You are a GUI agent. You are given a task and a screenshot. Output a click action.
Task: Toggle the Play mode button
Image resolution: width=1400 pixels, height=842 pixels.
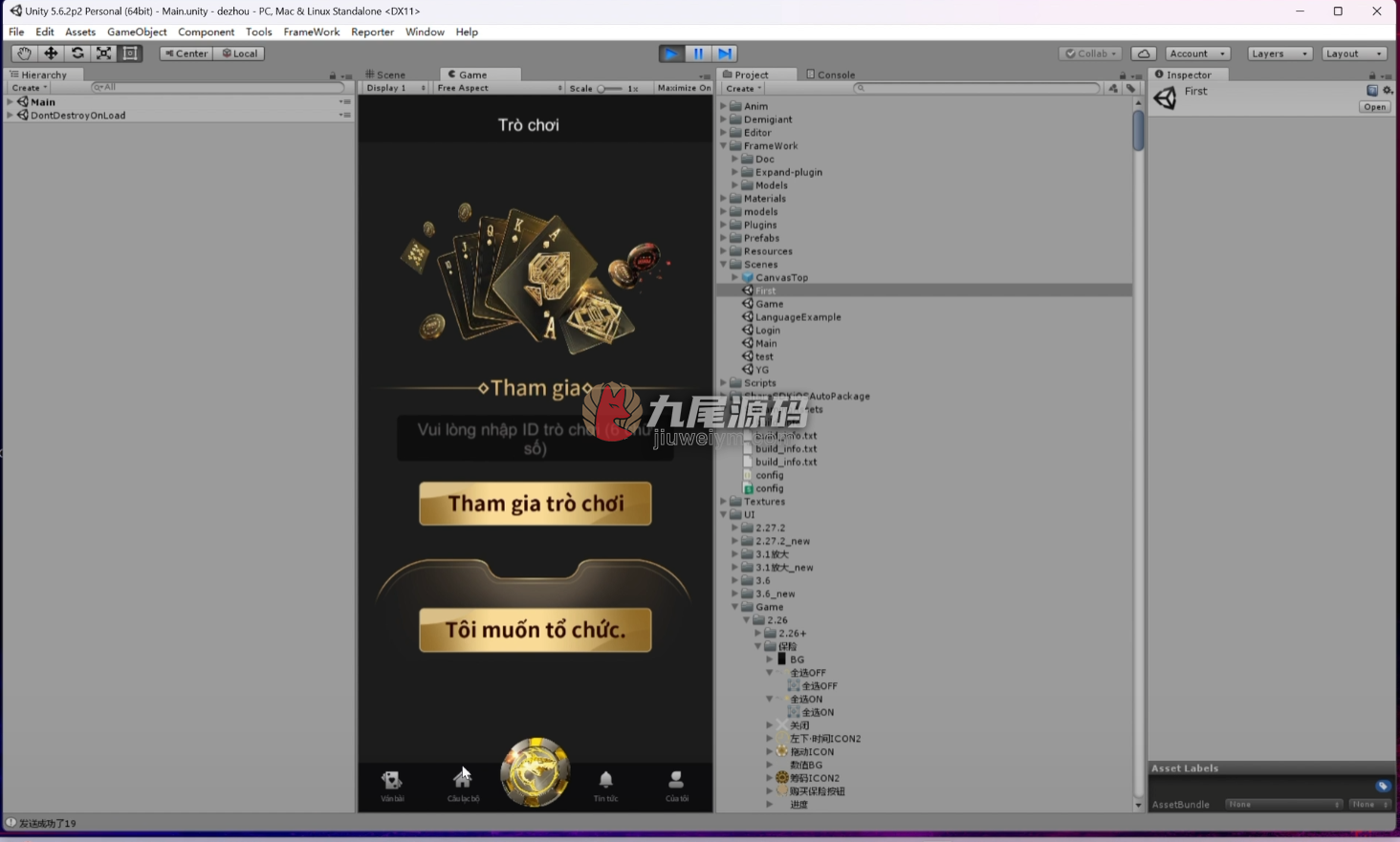coord(671,54)
